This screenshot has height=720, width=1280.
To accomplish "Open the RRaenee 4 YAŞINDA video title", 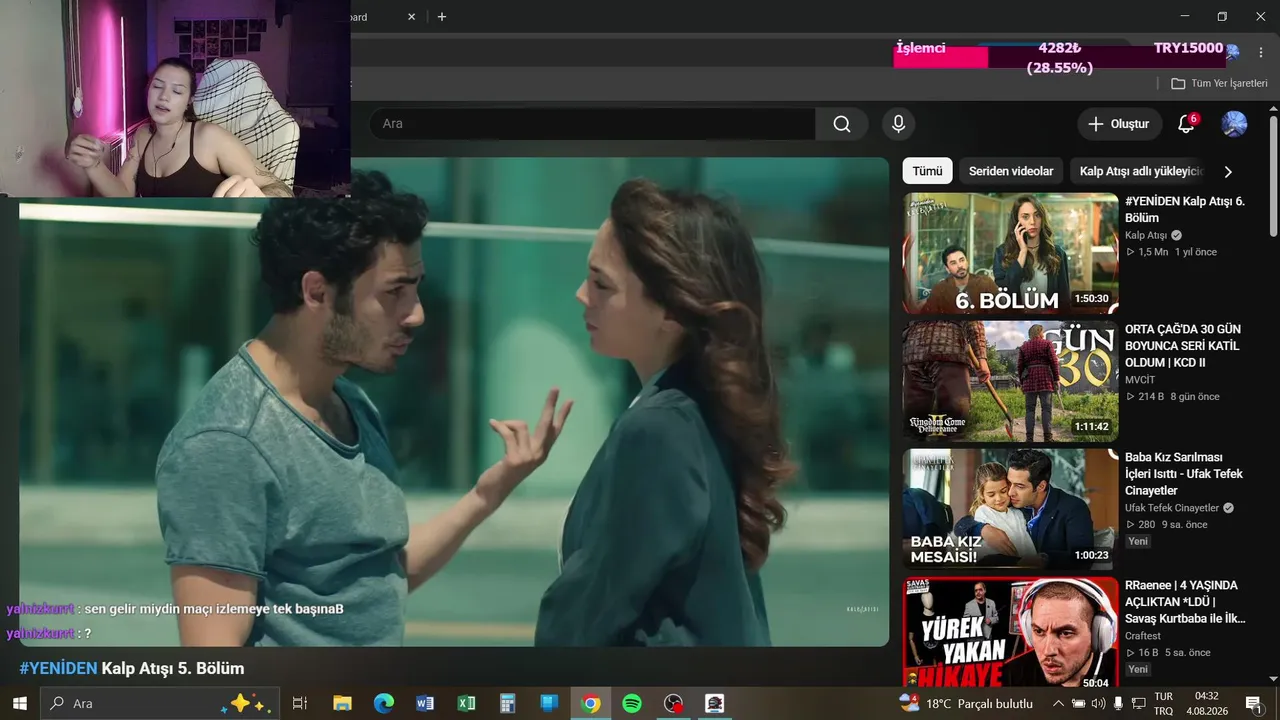I will click(x=1185, y=602).
